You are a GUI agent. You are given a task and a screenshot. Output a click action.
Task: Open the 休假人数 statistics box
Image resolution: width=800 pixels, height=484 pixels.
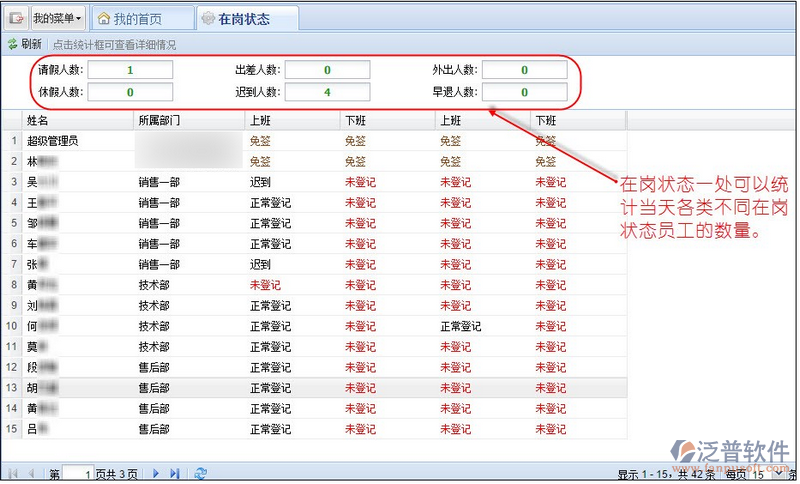click(130, 92)
